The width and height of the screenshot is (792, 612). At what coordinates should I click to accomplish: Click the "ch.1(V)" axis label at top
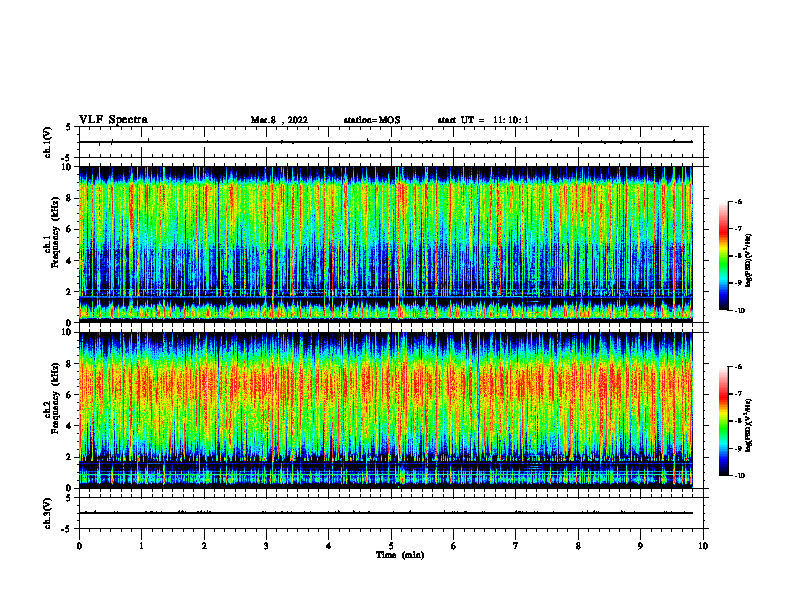click(47, 142)
